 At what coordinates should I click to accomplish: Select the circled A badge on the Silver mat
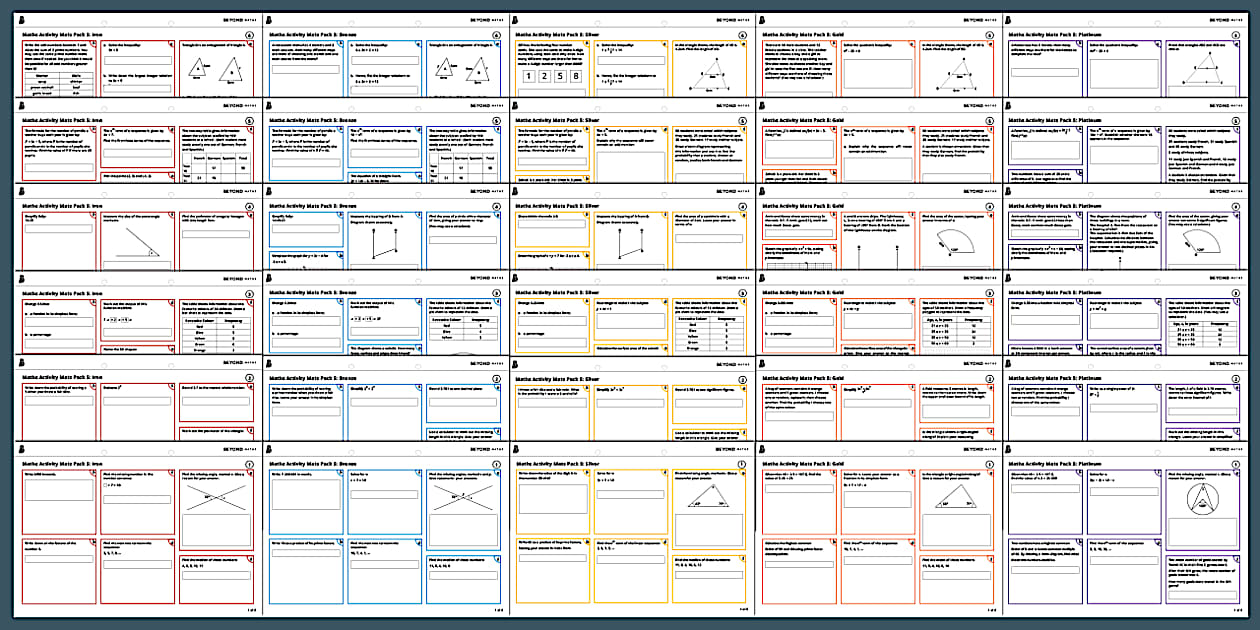(742, 35)
